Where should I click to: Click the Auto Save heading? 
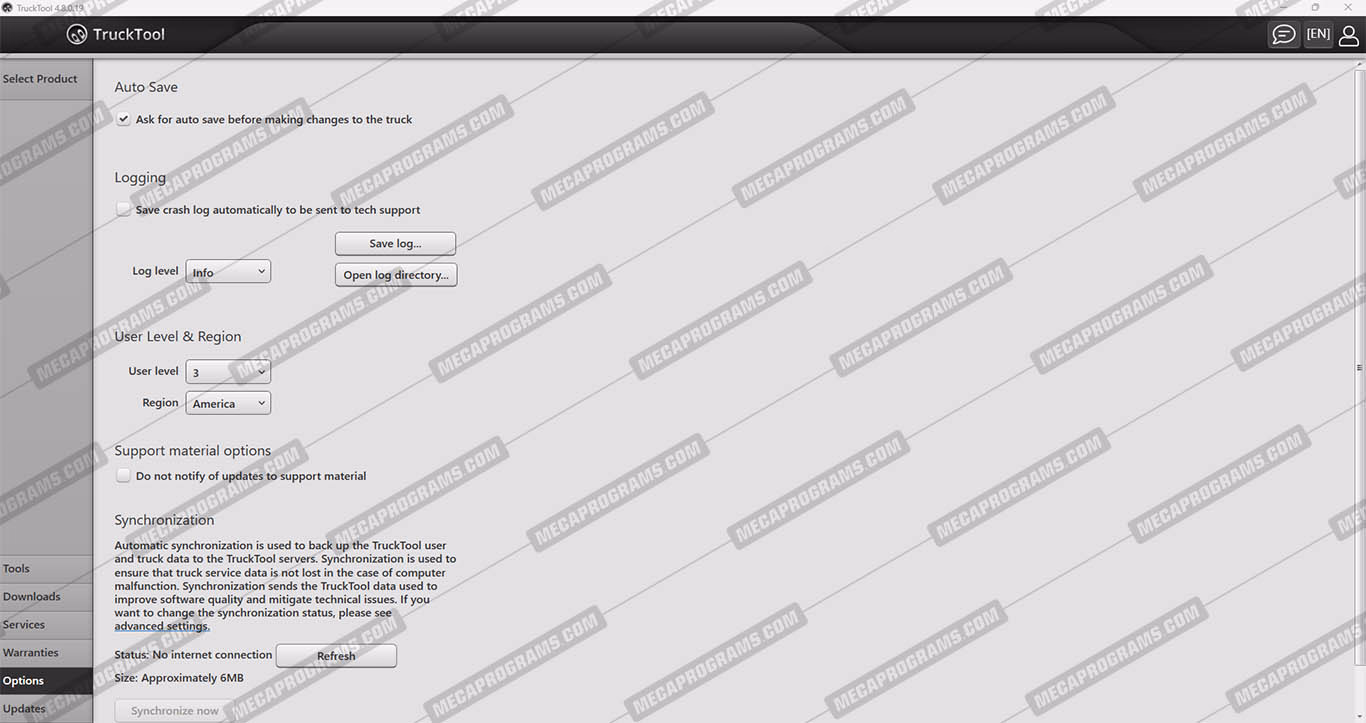[146, 87]
